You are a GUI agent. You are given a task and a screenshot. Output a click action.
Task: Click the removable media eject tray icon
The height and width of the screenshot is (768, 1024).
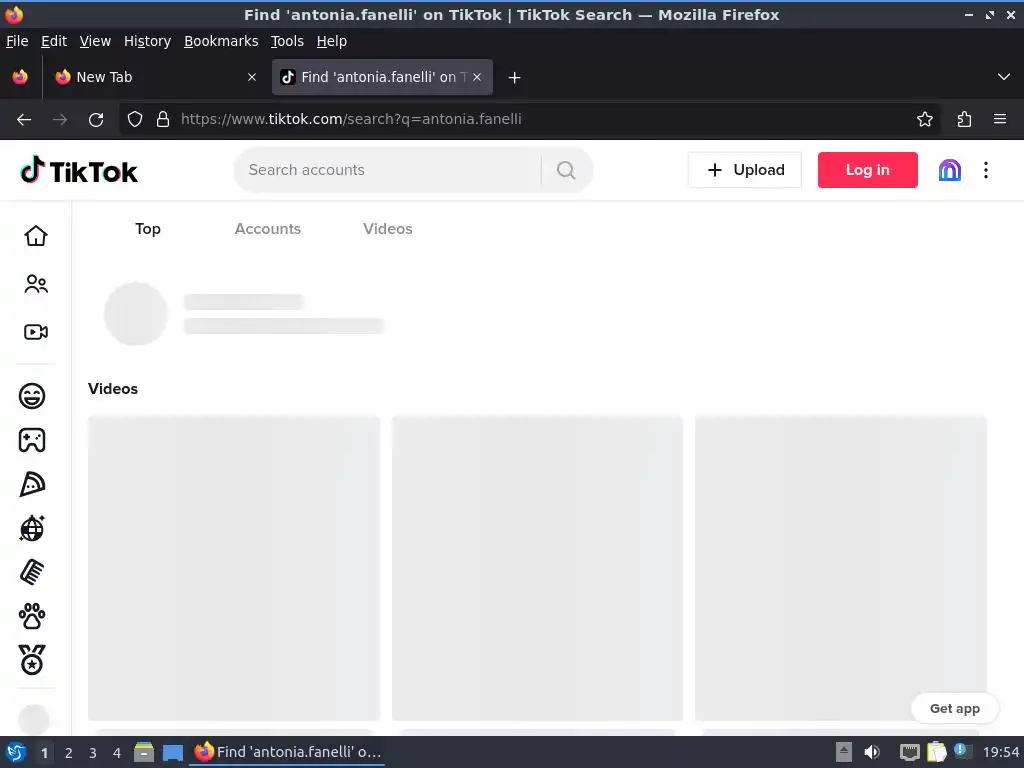844,752
